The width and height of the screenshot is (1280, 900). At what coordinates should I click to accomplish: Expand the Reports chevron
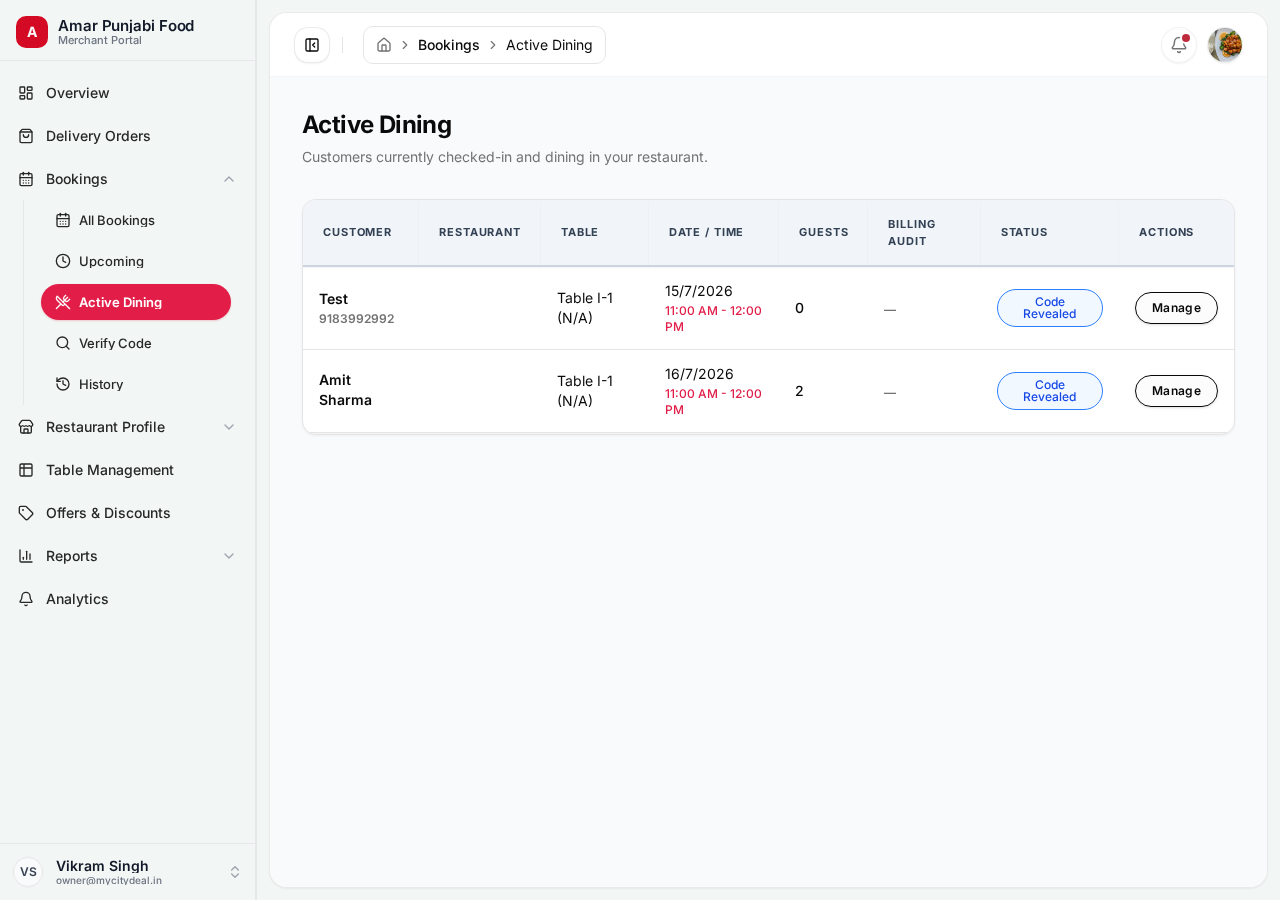pos(229,556)
